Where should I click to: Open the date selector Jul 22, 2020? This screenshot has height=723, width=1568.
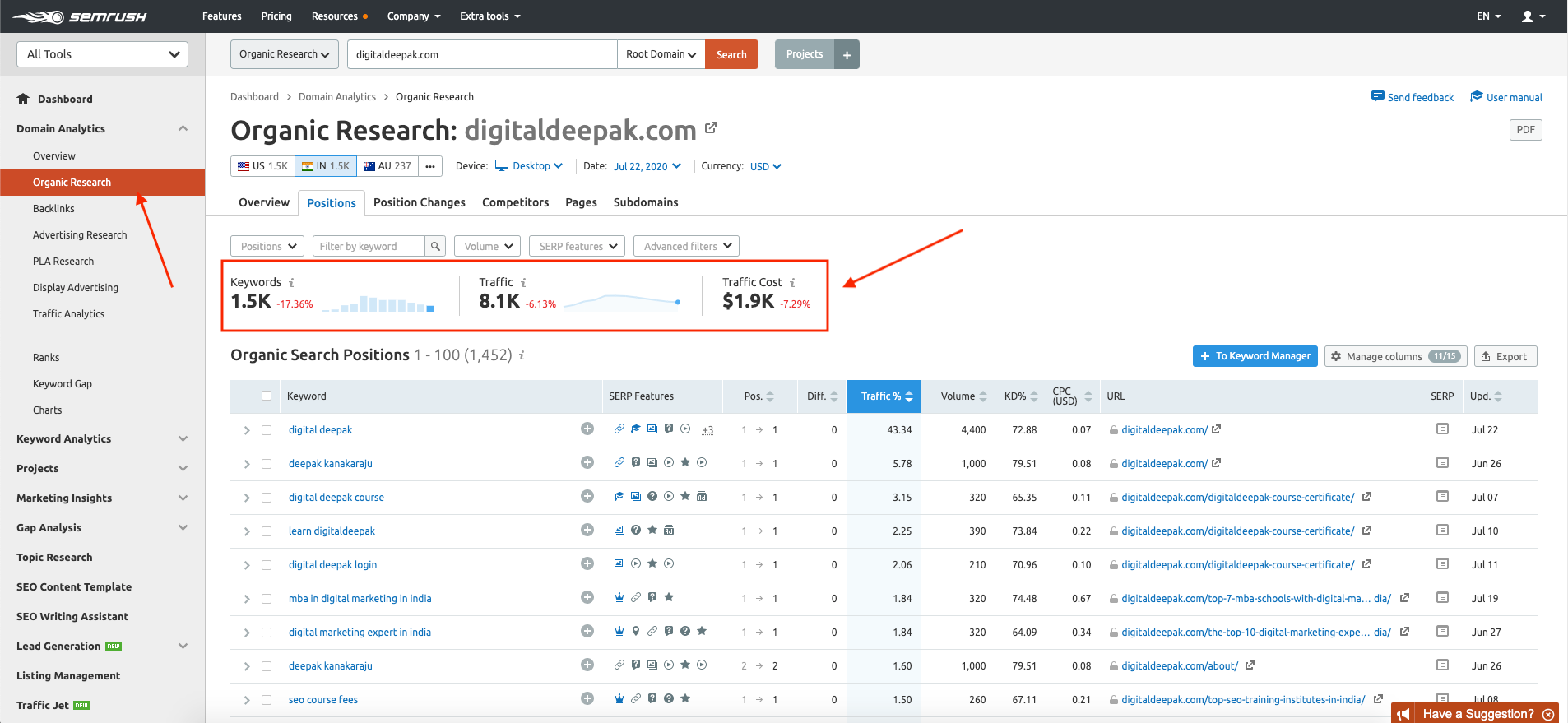647,166
